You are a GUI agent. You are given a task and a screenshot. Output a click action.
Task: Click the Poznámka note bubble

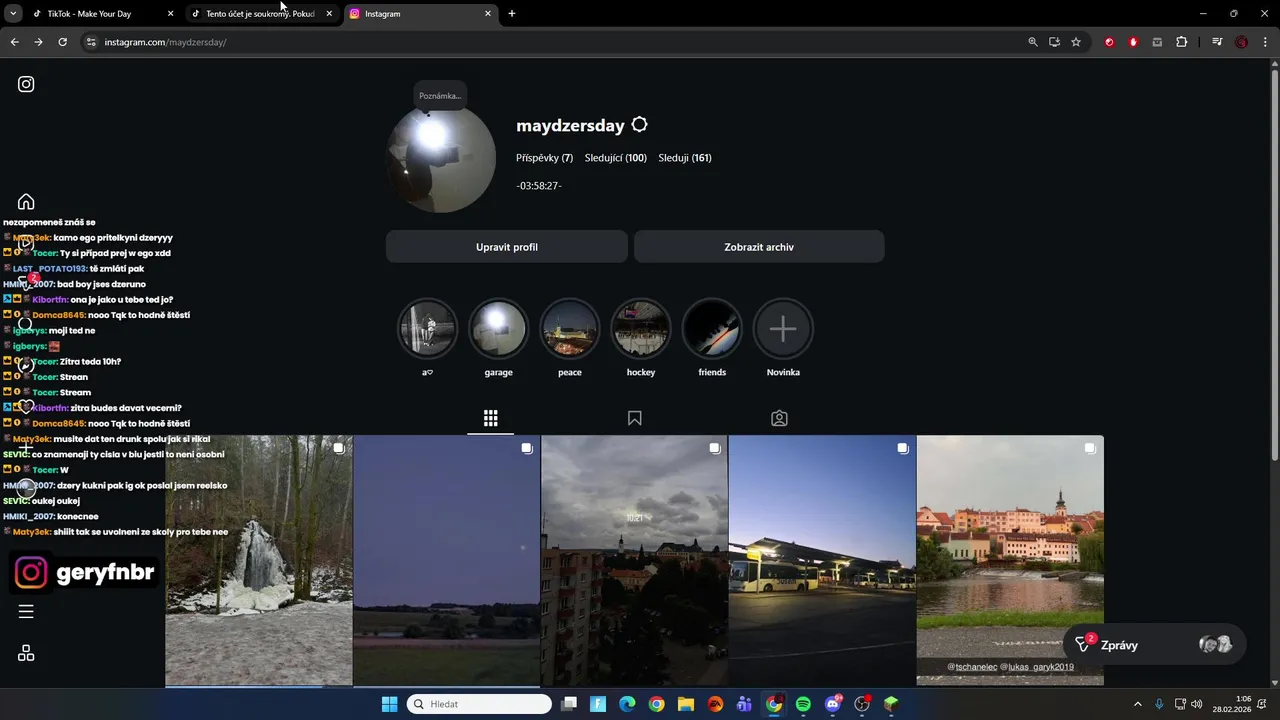(440, 96)
